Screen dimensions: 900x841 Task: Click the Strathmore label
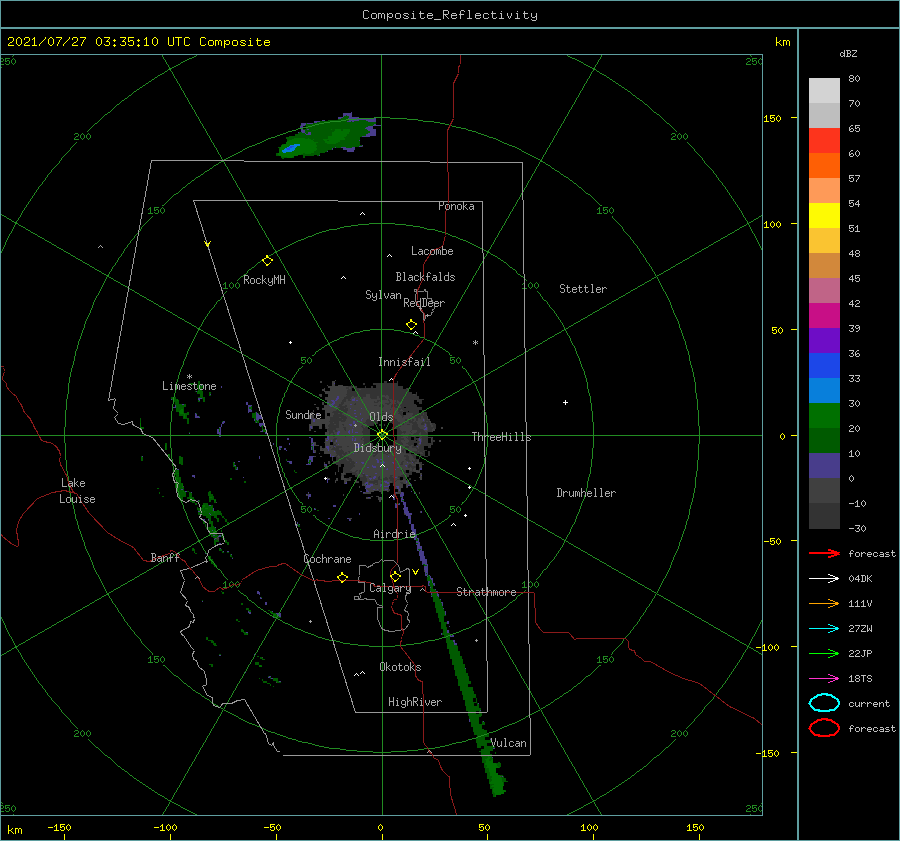coord(486,592)
